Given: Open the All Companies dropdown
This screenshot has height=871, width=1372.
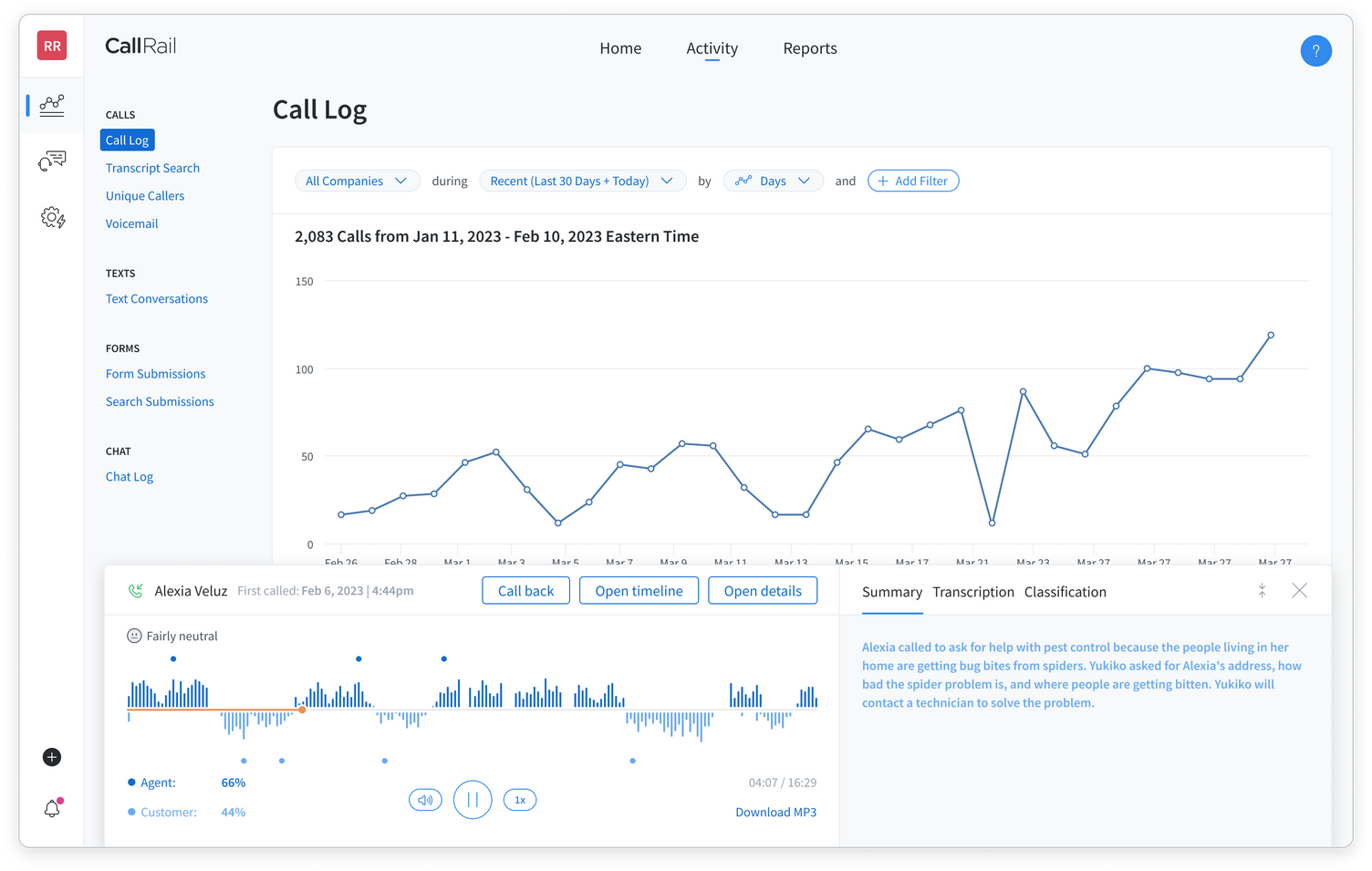Looking at the screenshot, I should click(x=357, y=181).
